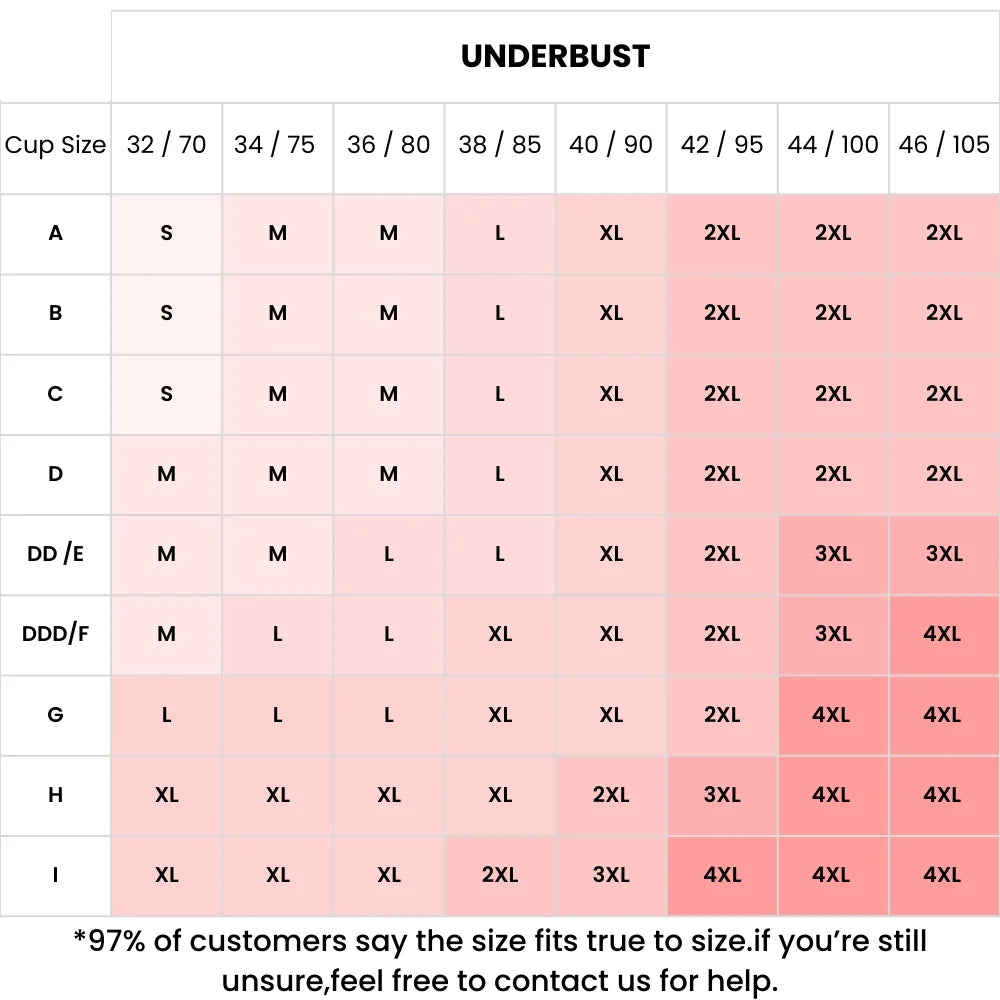Click the 4XL cell for cup I, 42 / 95
The image size is (1000, 1000).
[722, 875]
